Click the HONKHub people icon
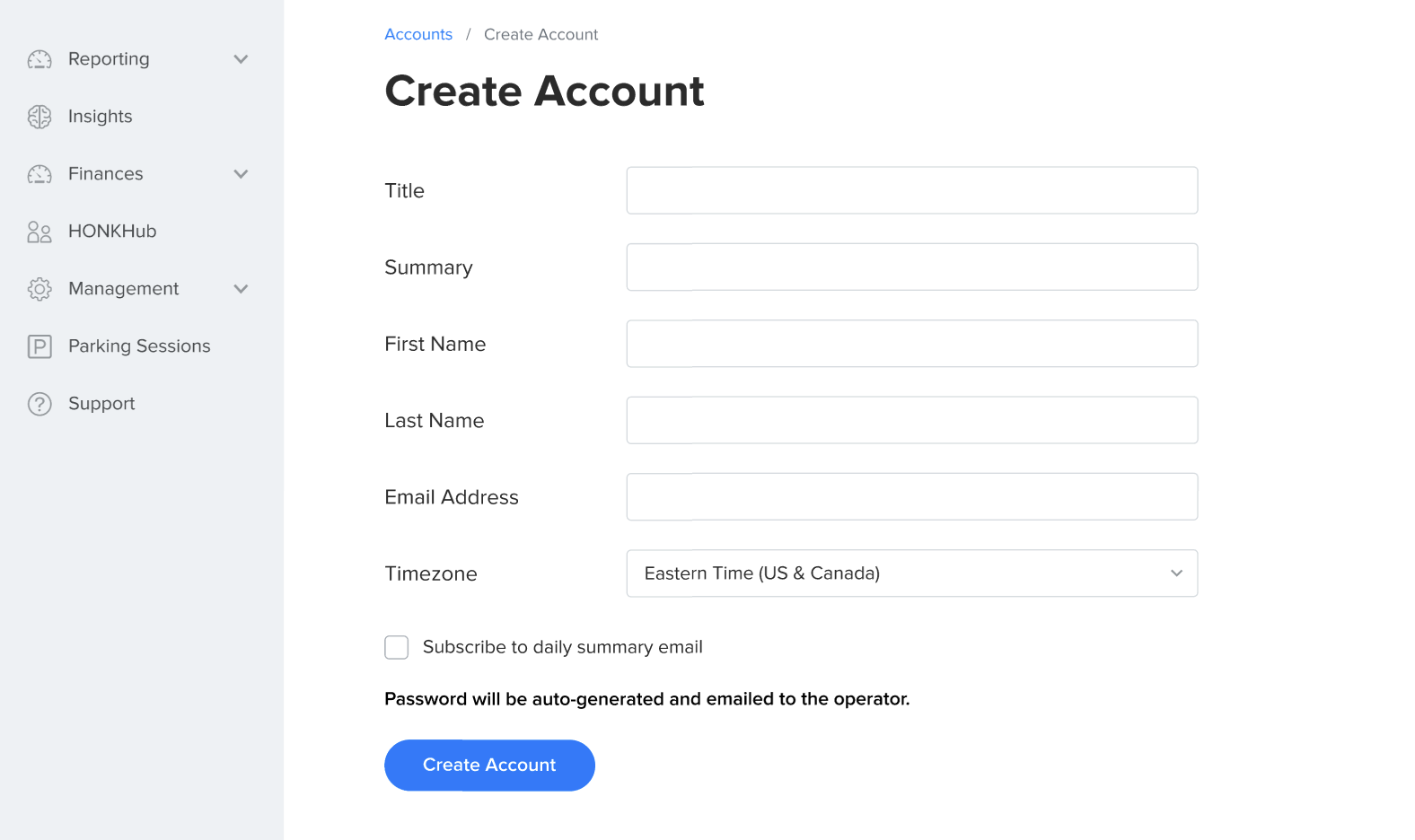The height and width of the screenshot is (840, 1415). coord(40,232)
